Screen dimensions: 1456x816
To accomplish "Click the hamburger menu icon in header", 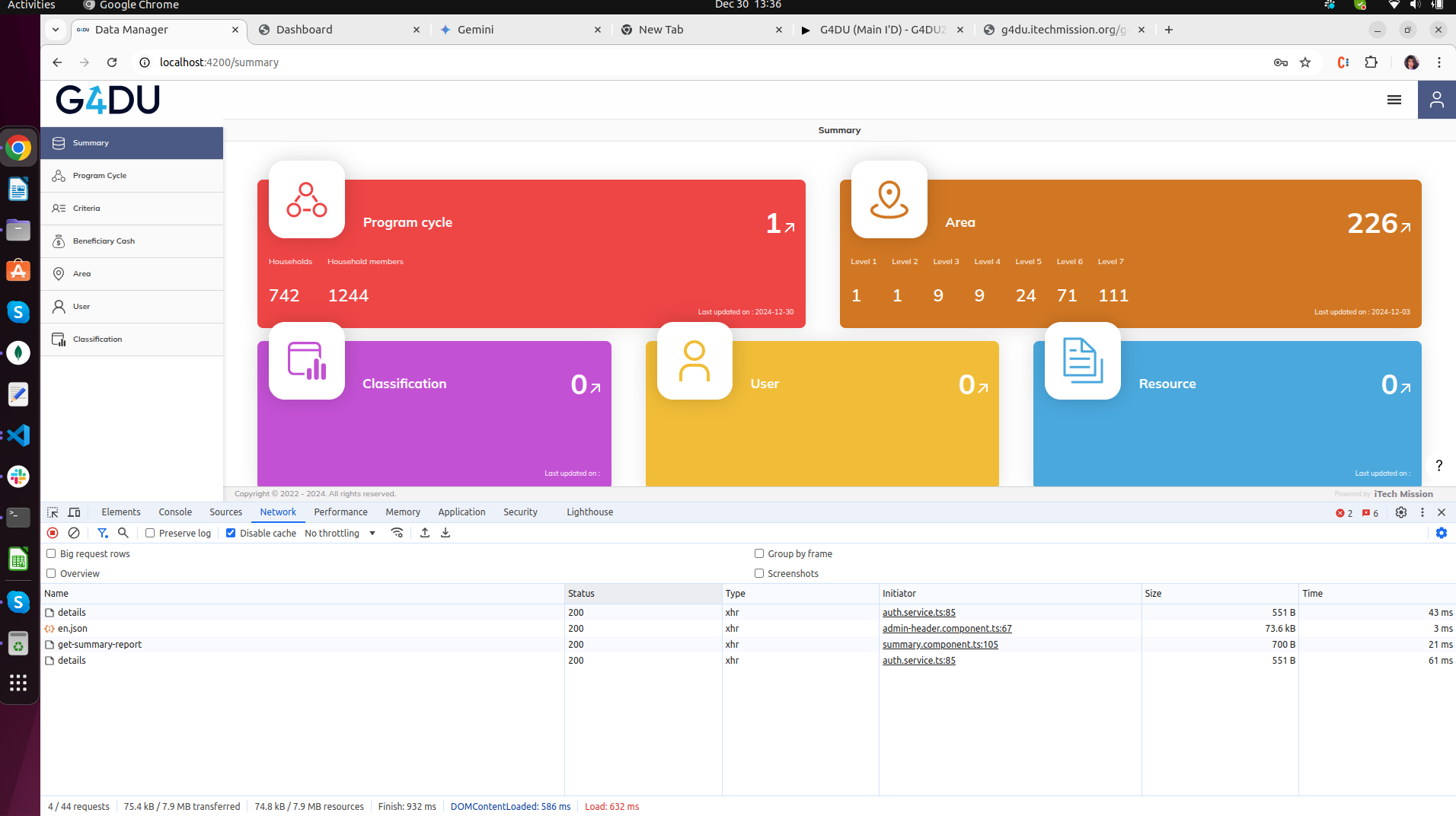I will point(1394,100).
